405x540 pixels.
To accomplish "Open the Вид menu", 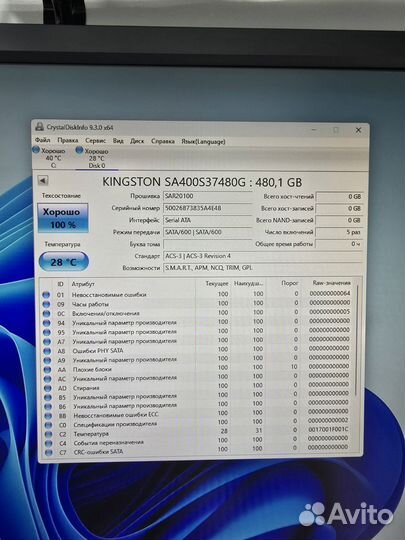I will [118, 141].
